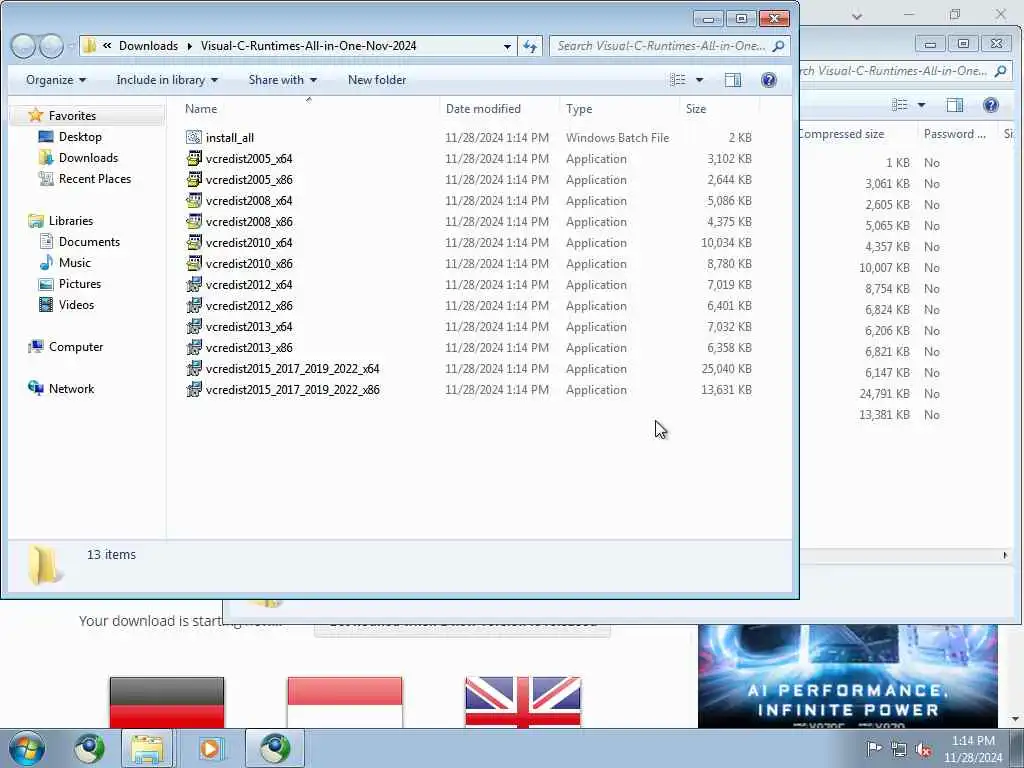Click the Windows Explorer taskbar icon

pyautogui.click(x=147, y=748)
